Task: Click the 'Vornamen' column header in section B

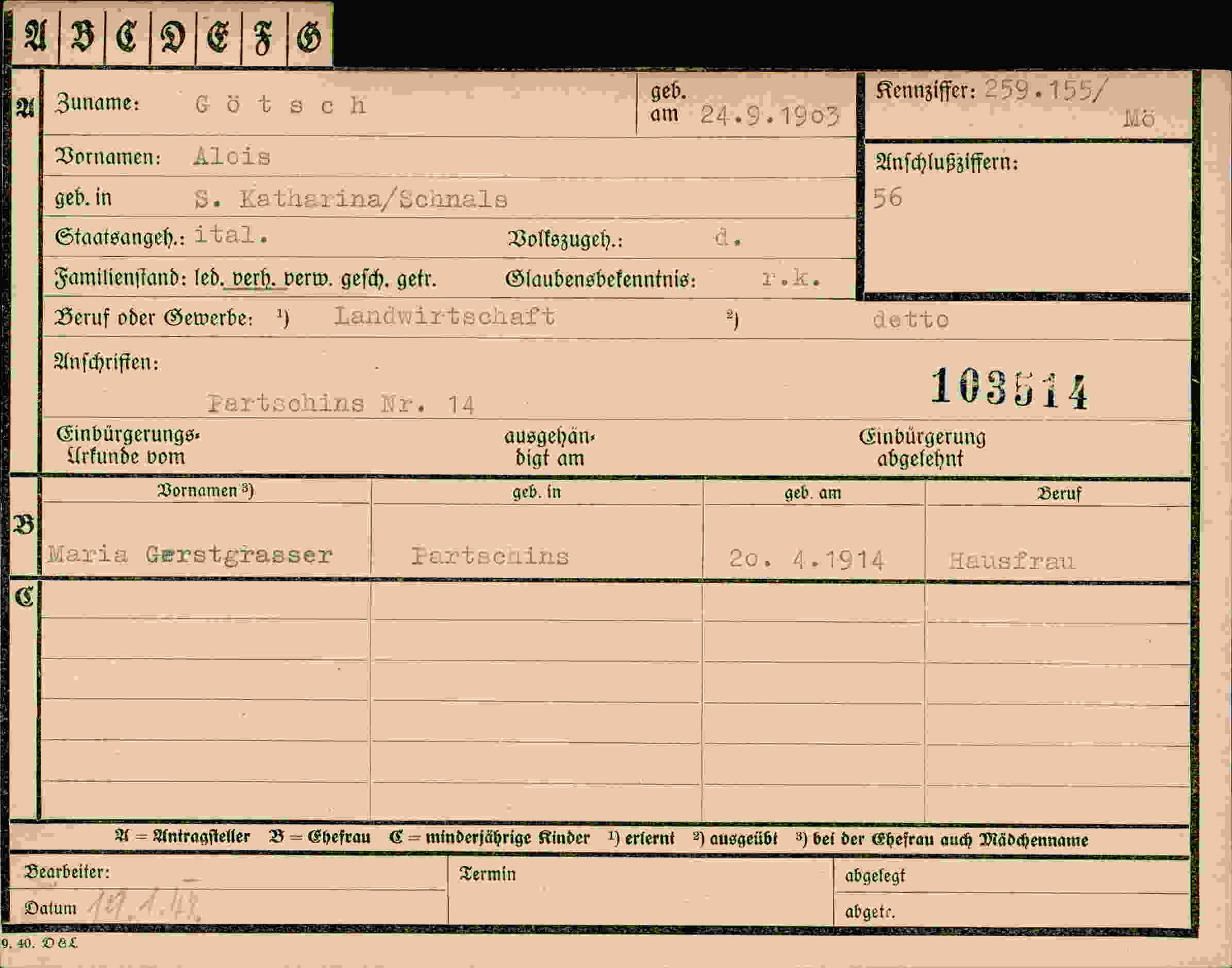Action: coord(205,490)
